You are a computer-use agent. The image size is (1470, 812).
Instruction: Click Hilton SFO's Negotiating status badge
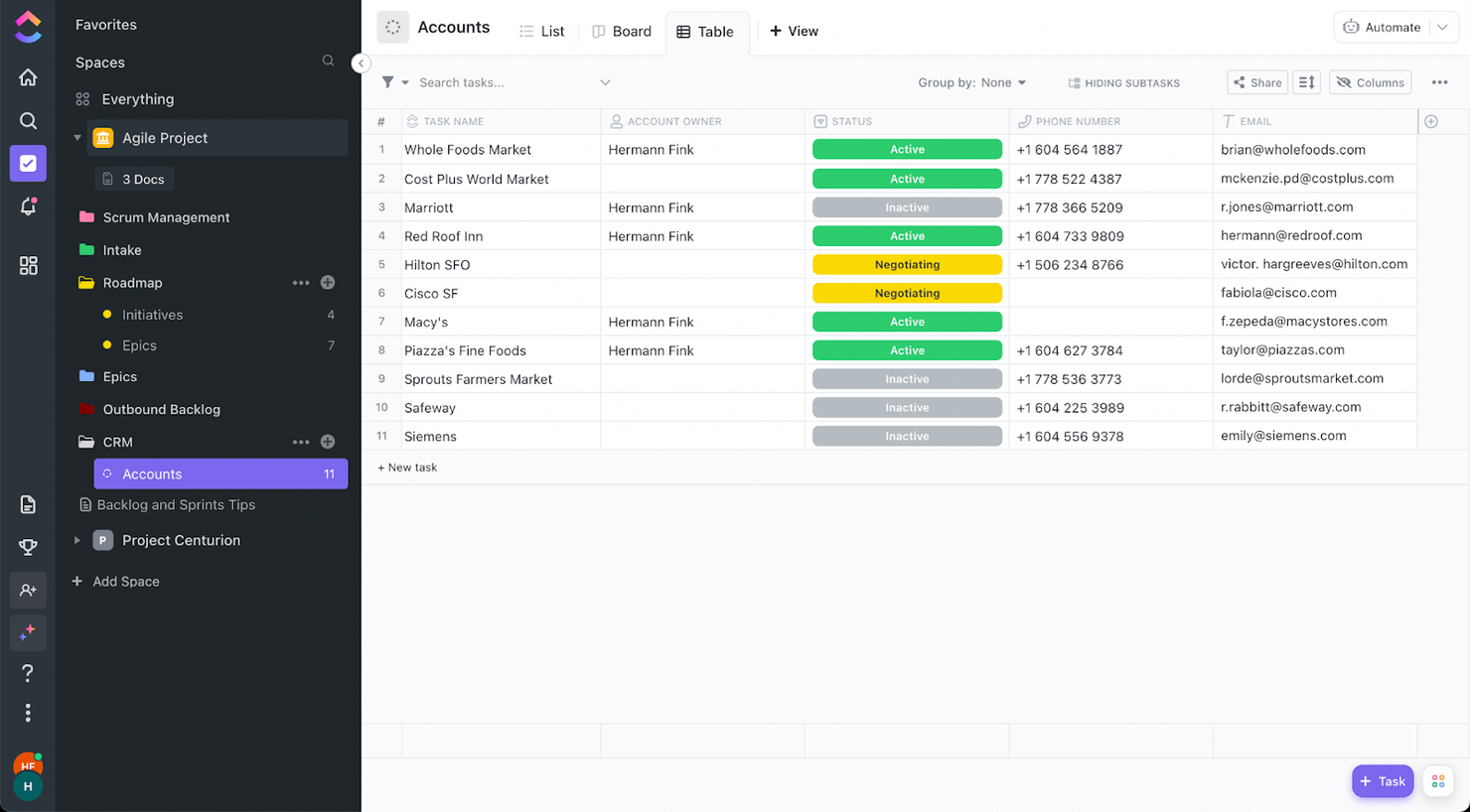tap(907, 265)
